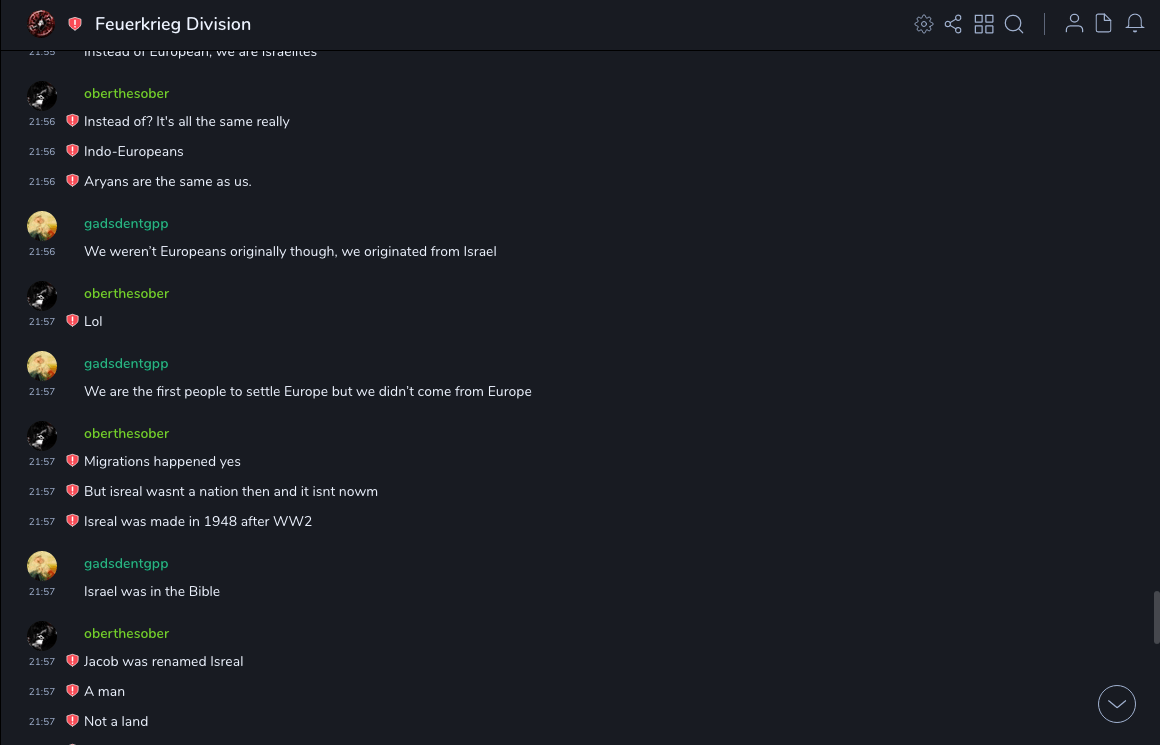Click red flag icon on "Lol" message

[72, 321]
